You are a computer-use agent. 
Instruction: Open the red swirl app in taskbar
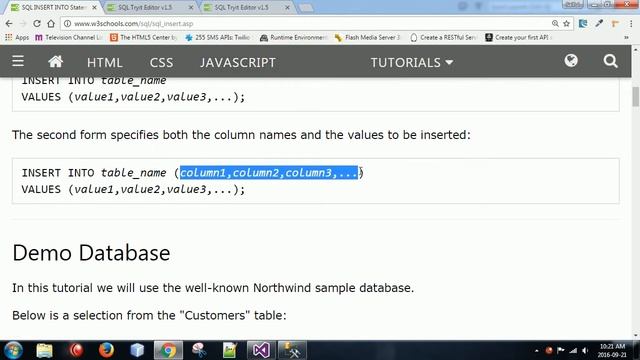coord(76,350)
